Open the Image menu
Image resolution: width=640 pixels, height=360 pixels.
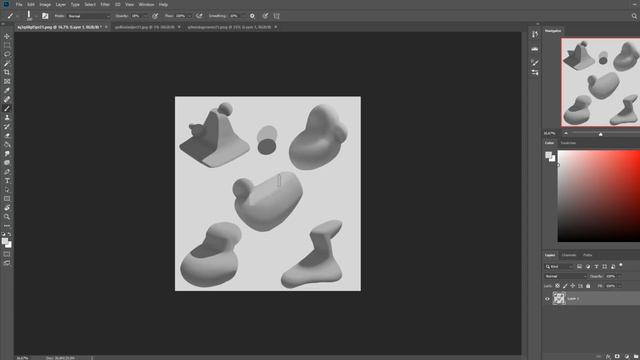(45, 4)
